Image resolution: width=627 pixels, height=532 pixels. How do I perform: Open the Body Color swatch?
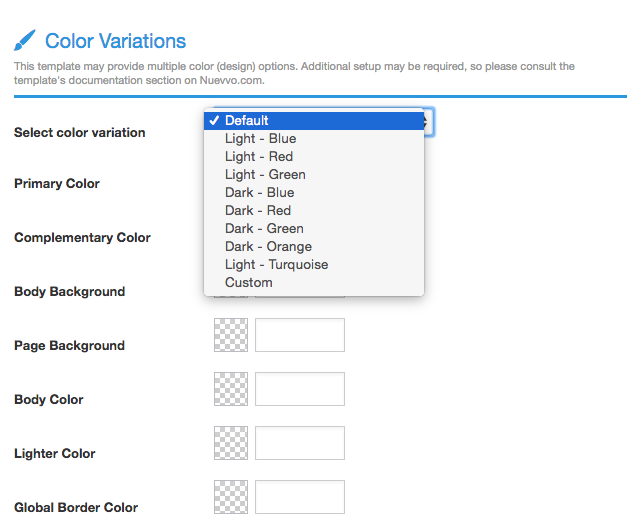coord(231,389)
